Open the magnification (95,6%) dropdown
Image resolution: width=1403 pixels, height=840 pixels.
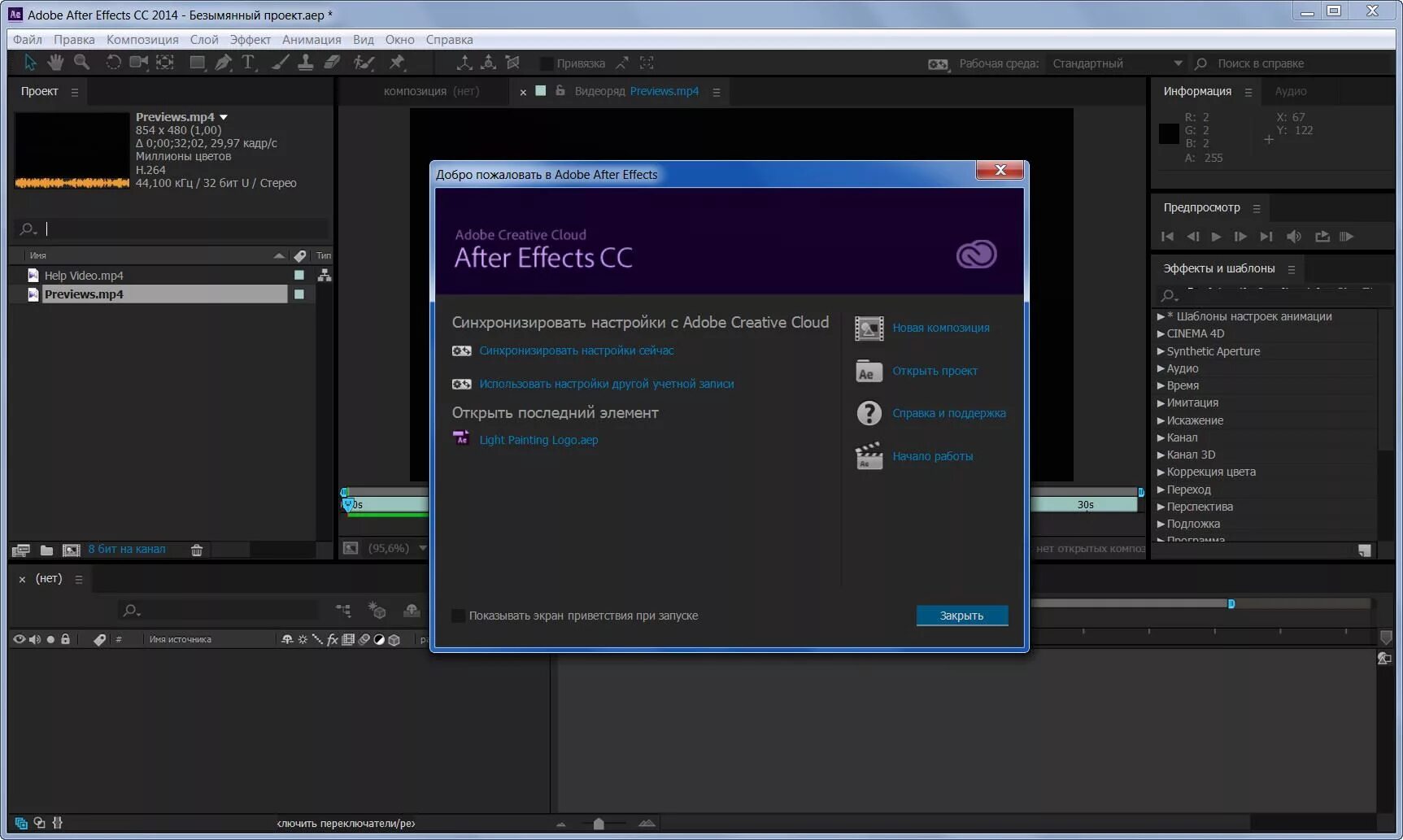click(x=423, y=548)
